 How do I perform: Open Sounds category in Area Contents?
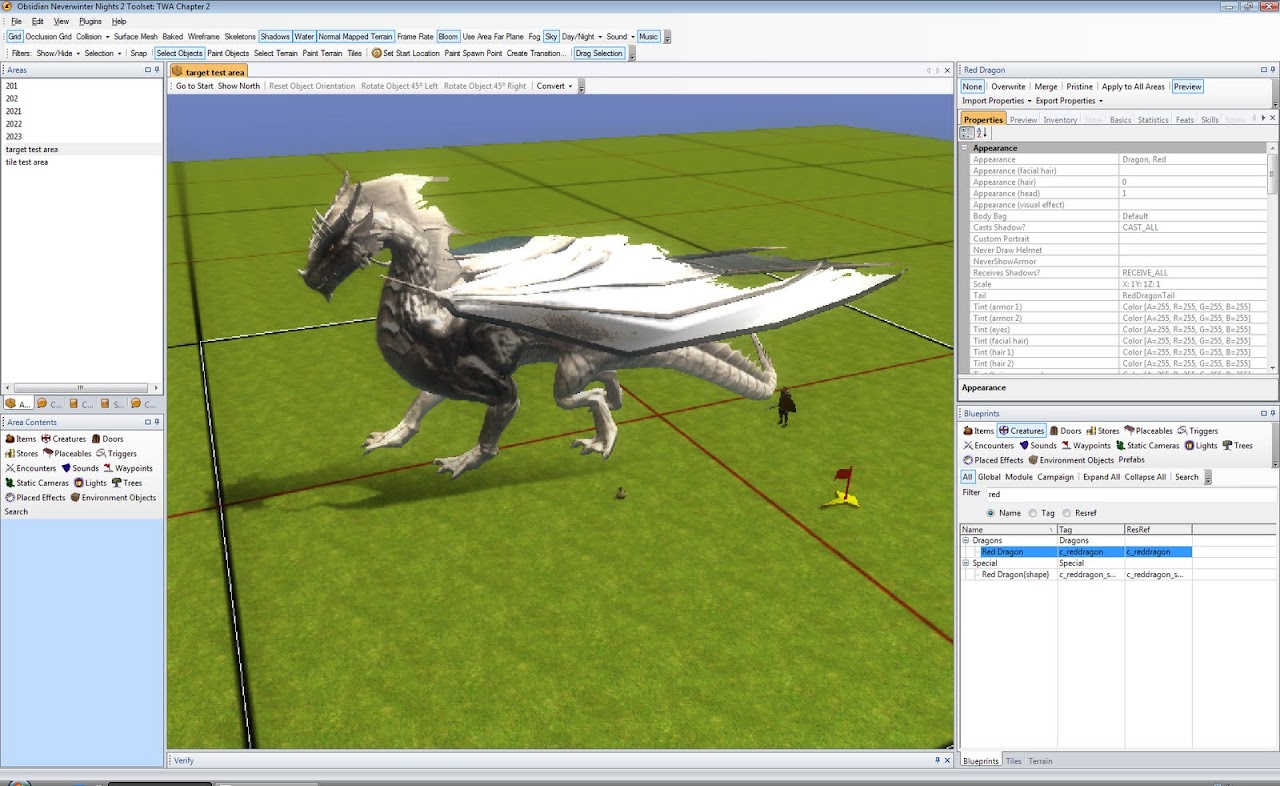[66, 468]
